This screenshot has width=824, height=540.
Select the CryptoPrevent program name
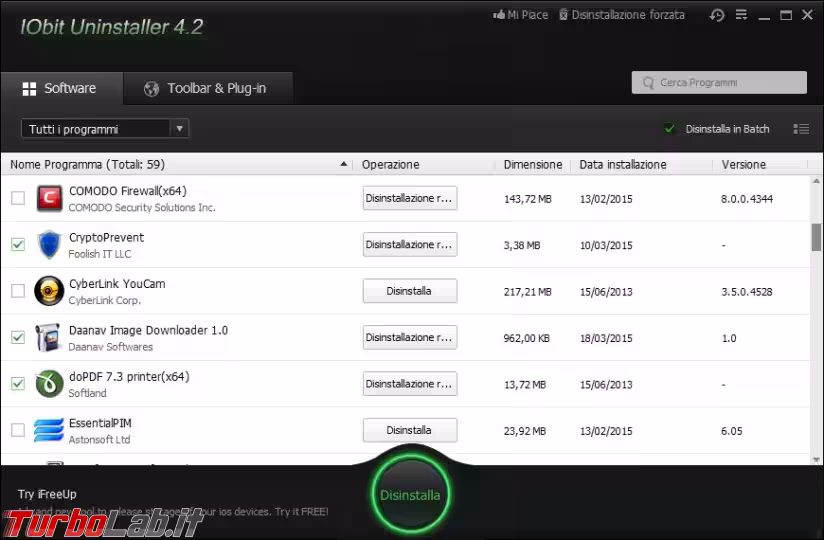click(x=106, y=237)
